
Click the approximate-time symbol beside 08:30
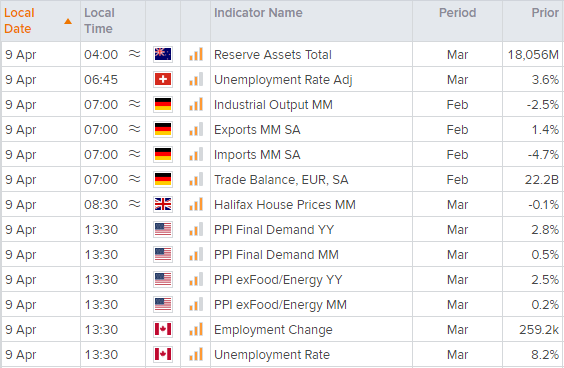[x=135, y=204]
